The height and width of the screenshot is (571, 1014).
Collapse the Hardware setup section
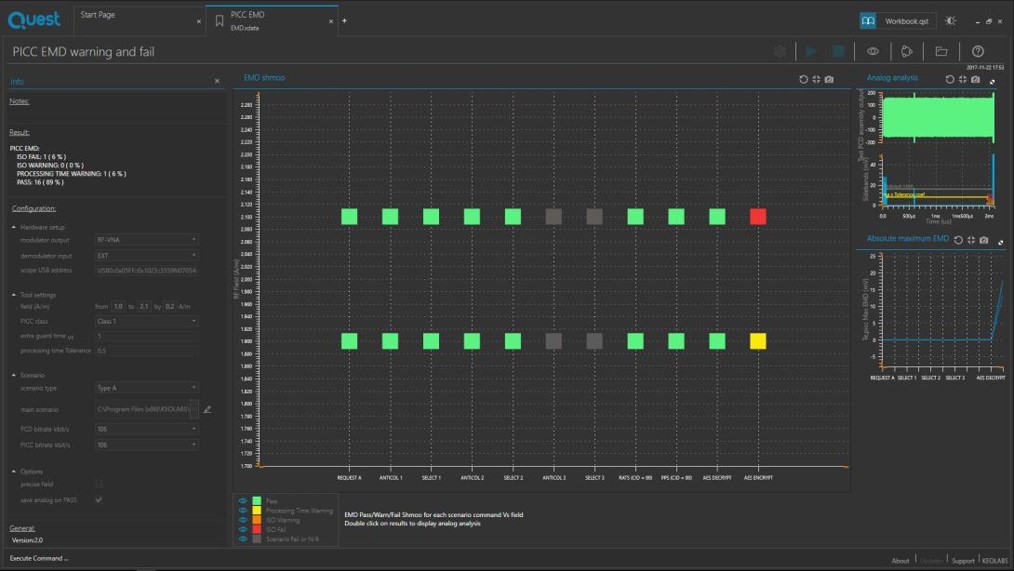tap(14, 227)
